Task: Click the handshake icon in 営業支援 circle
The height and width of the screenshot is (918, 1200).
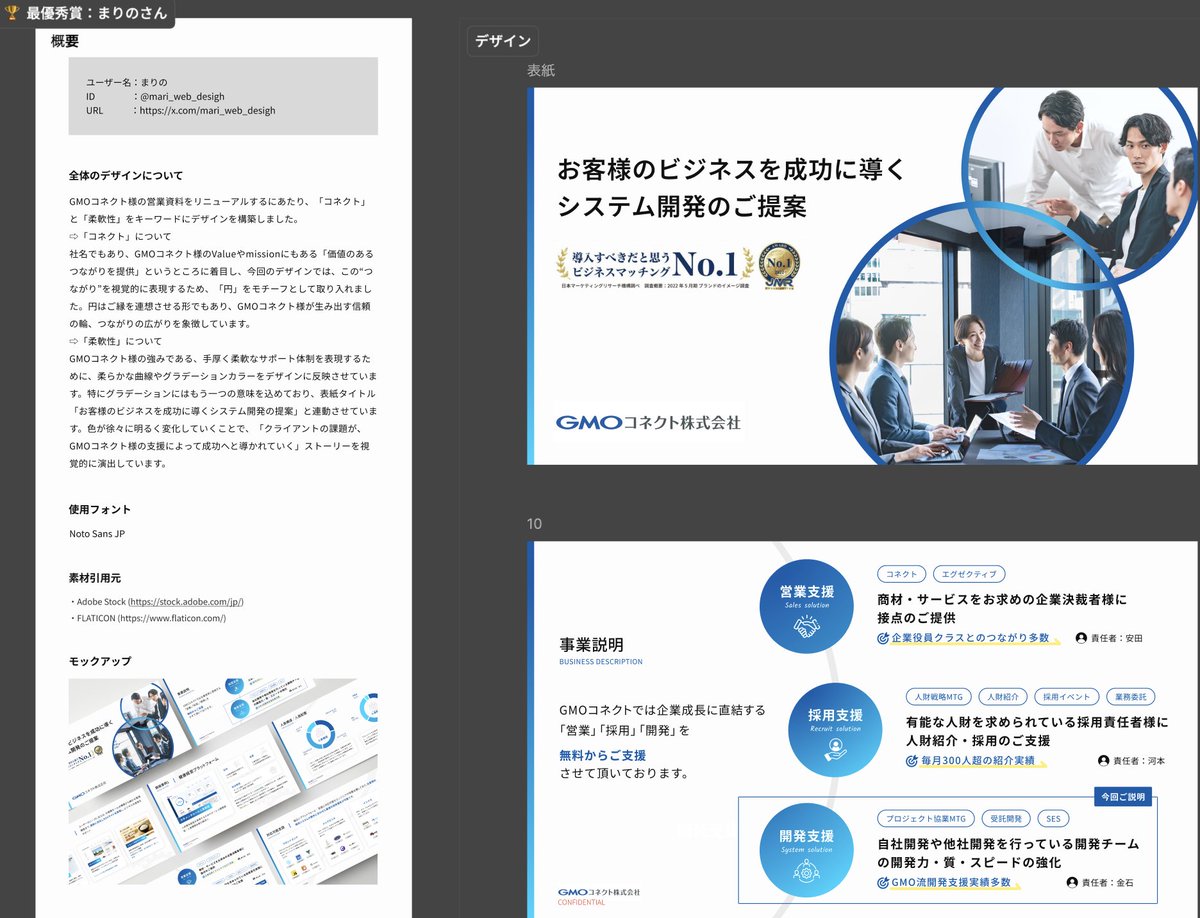Action: coord(806,627)
